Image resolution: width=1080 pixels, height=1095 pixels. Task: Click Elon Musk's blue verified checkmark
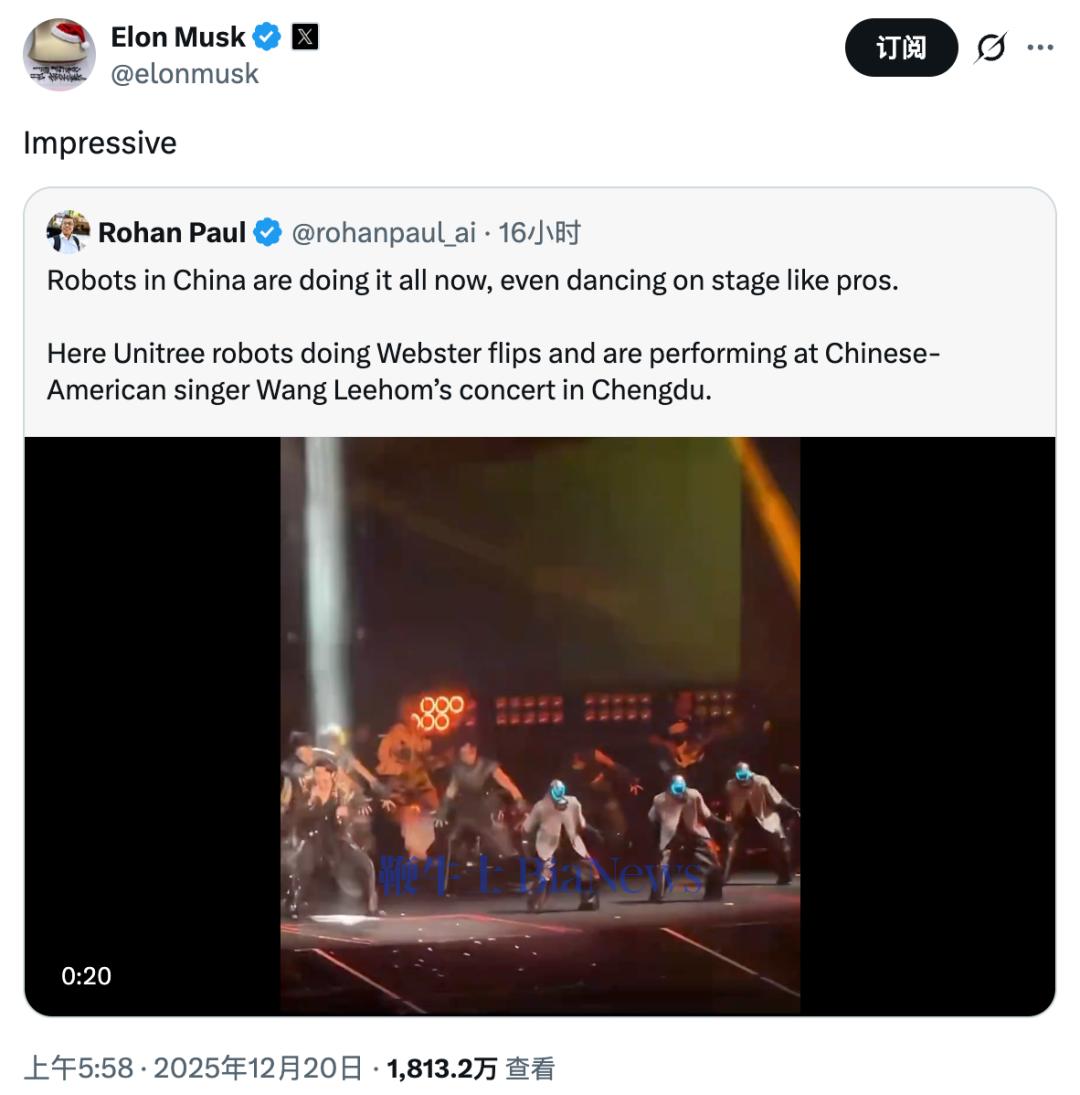[x=267, y=38]
